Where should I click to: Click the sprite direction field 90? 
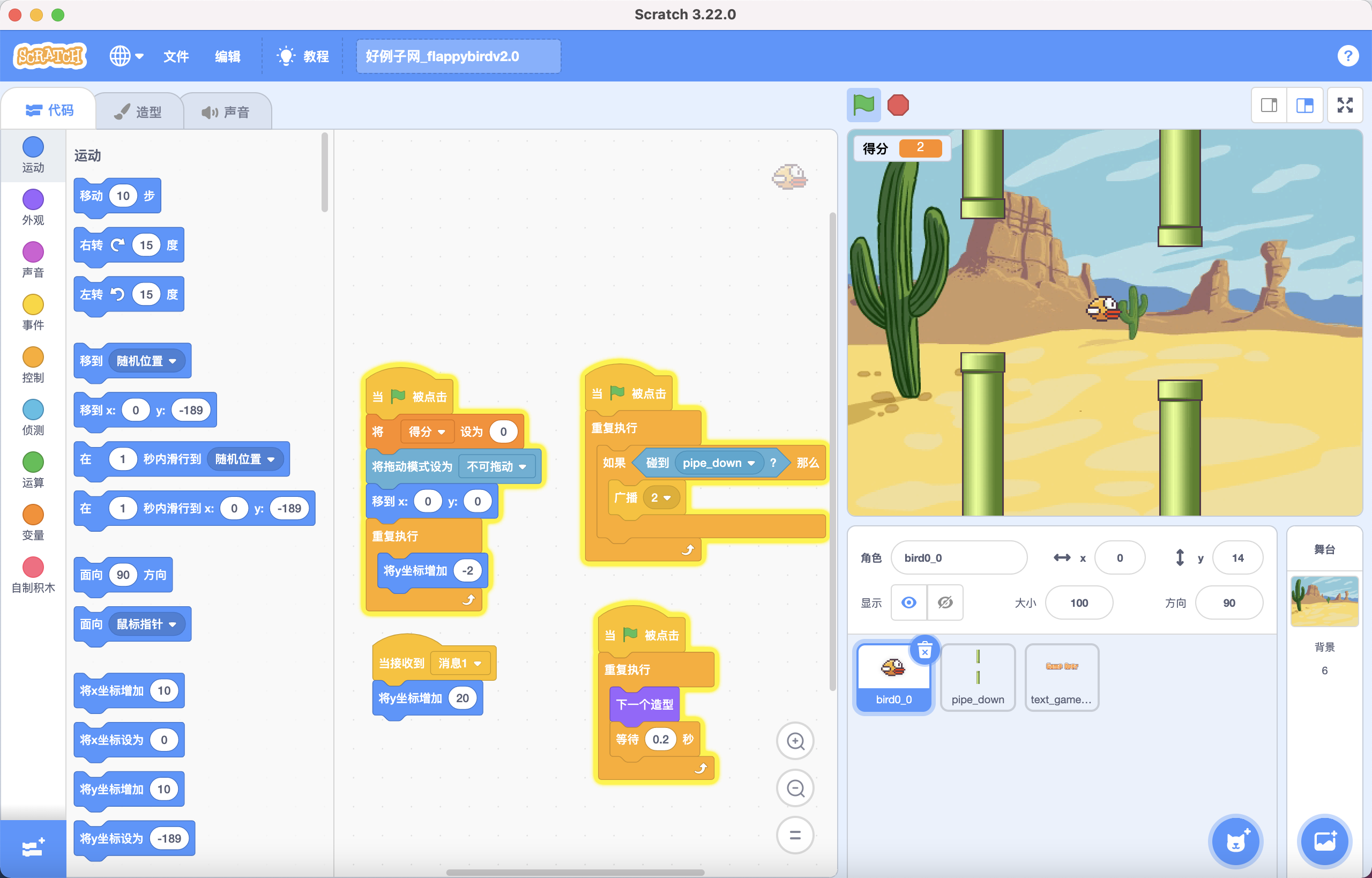[x=1228, y=602]
